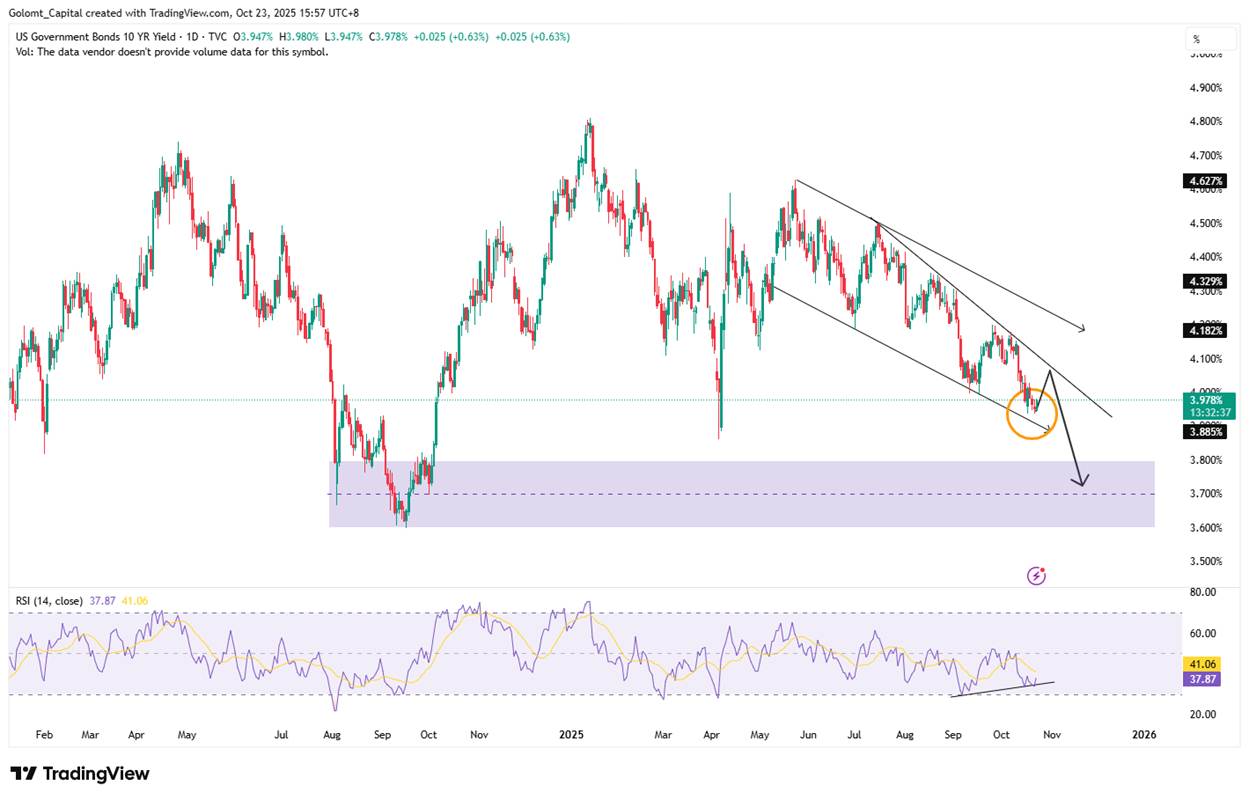Viewport: 1249px width, 800px height.
Task: Click the 2025 label on the time axis
Action: [x=571, y=734]
